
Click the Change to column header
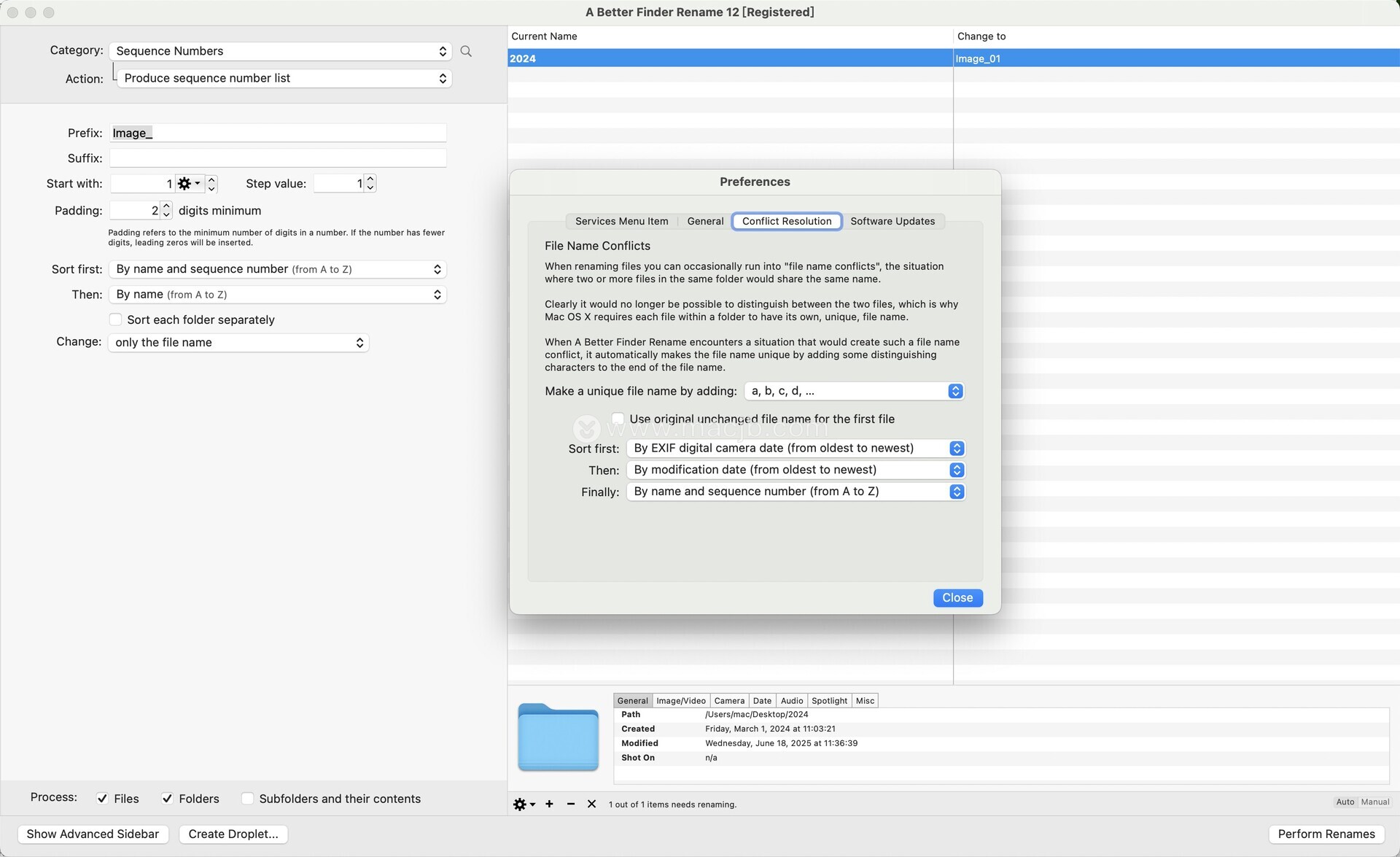1176,36
